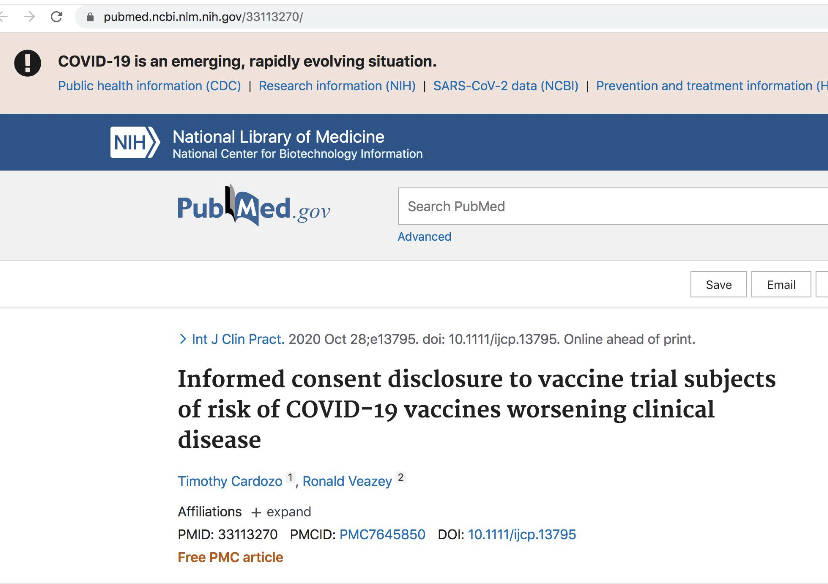
Task: Reload the page with refresh icon
Action: (56, 17)
